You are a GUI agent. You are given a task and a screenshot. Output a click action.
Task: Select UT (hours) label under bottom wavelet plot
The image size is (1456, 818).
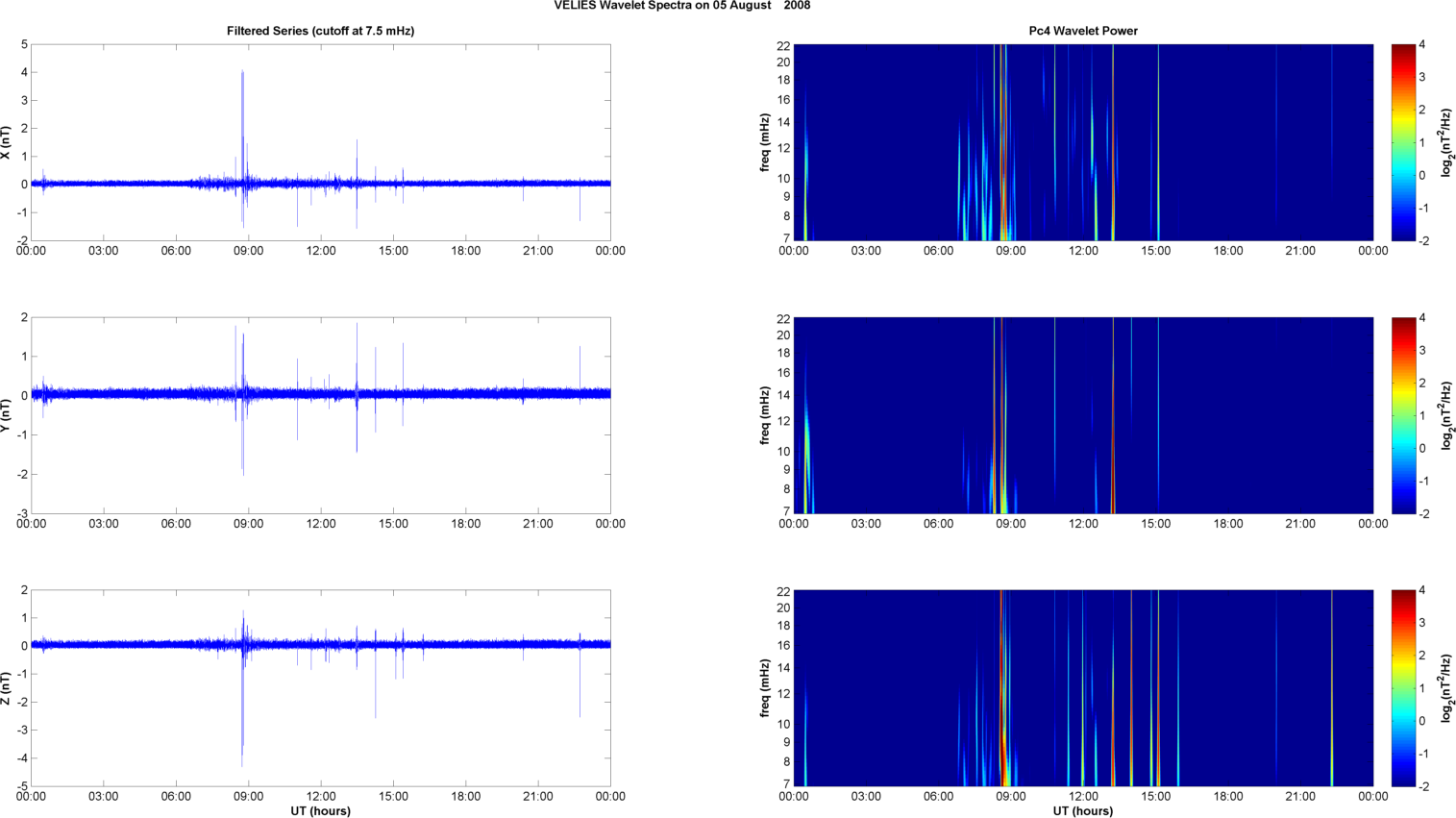[x=1082, y=811]
